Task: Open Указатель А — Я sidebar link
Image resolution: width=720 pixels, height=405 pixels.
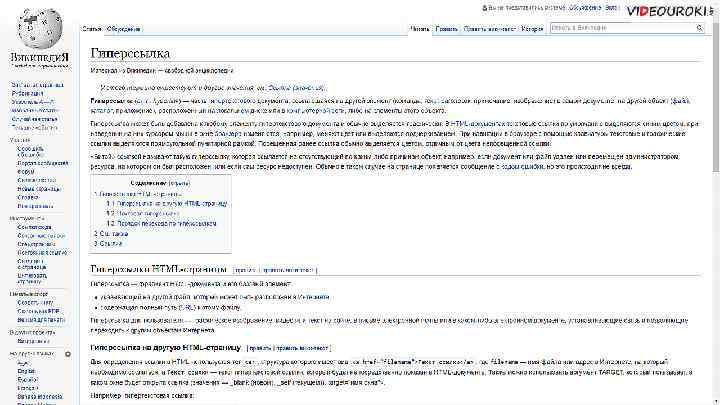Action: (x=32, y=102)
